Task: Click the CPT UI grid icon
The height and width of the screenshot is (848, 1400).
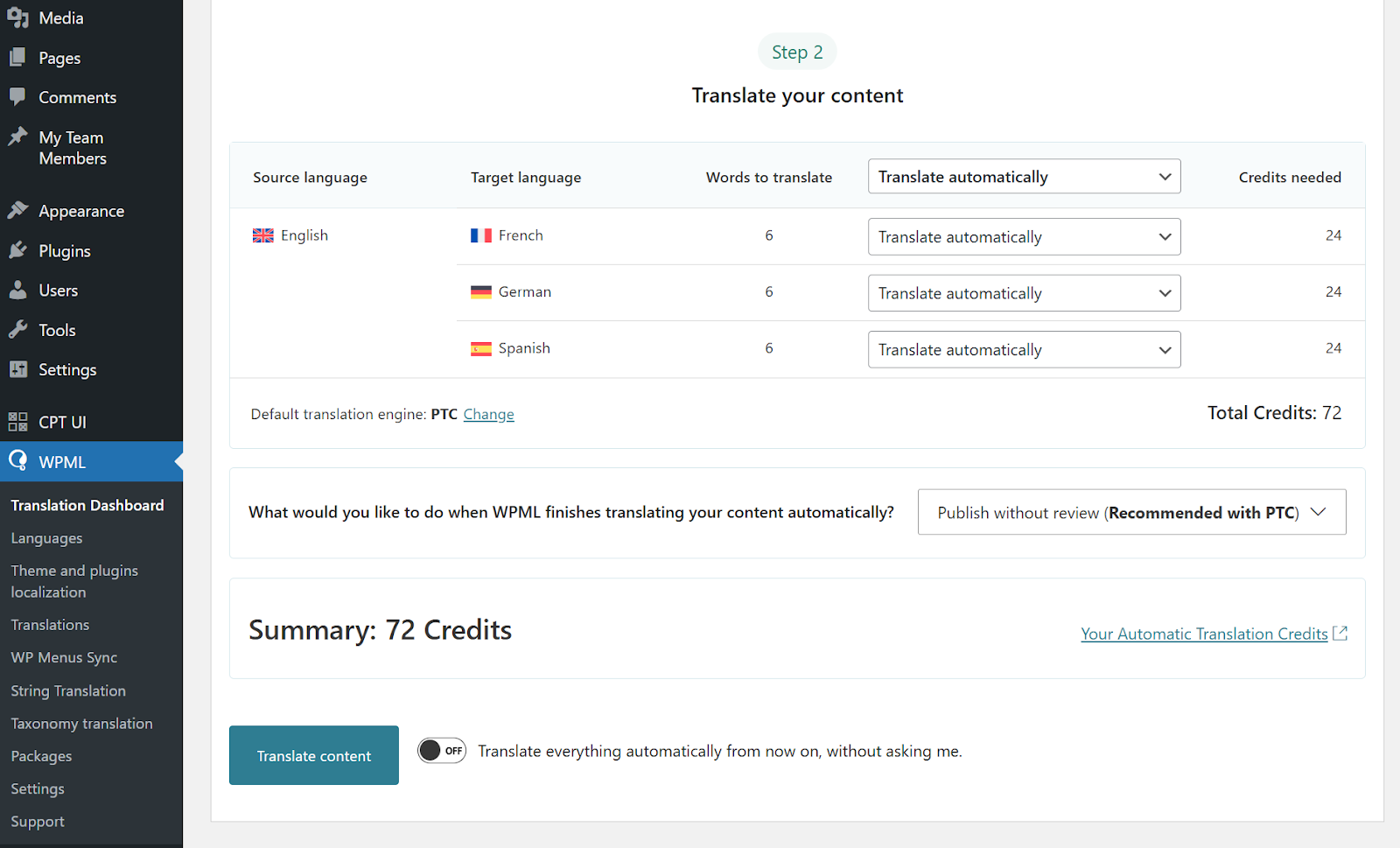Action: [17, 422]
